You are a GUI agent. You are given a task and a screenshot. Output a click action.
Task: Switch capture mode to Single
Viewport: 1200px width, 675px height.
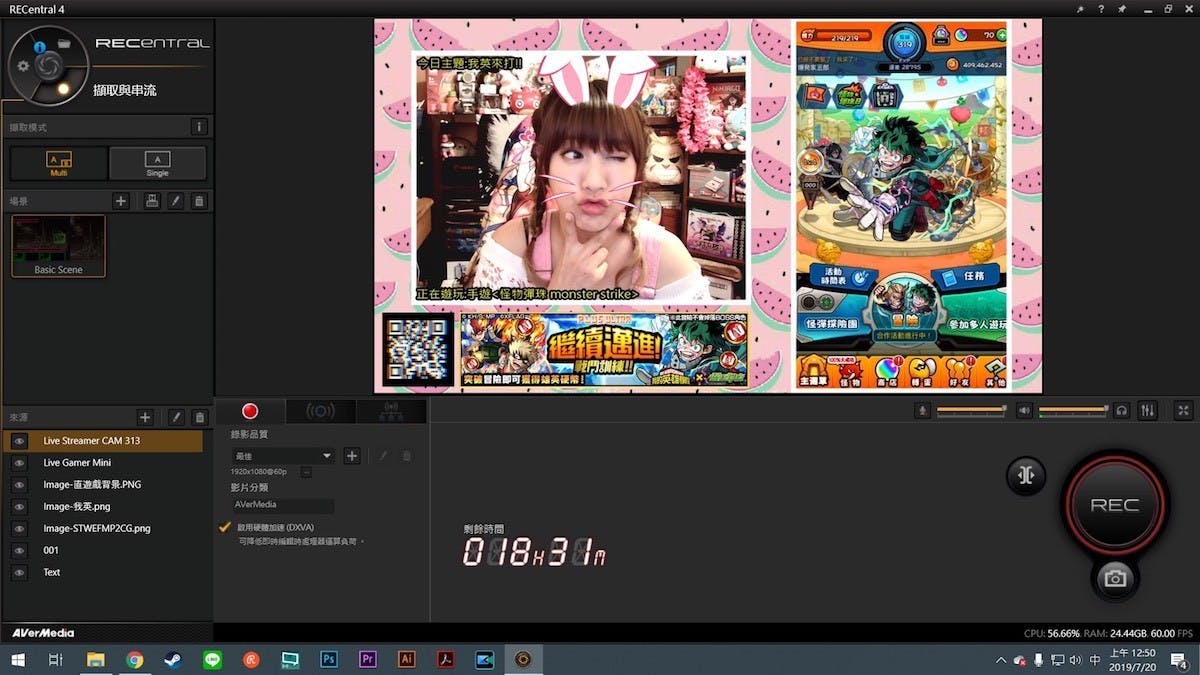[x=158, y=163]
